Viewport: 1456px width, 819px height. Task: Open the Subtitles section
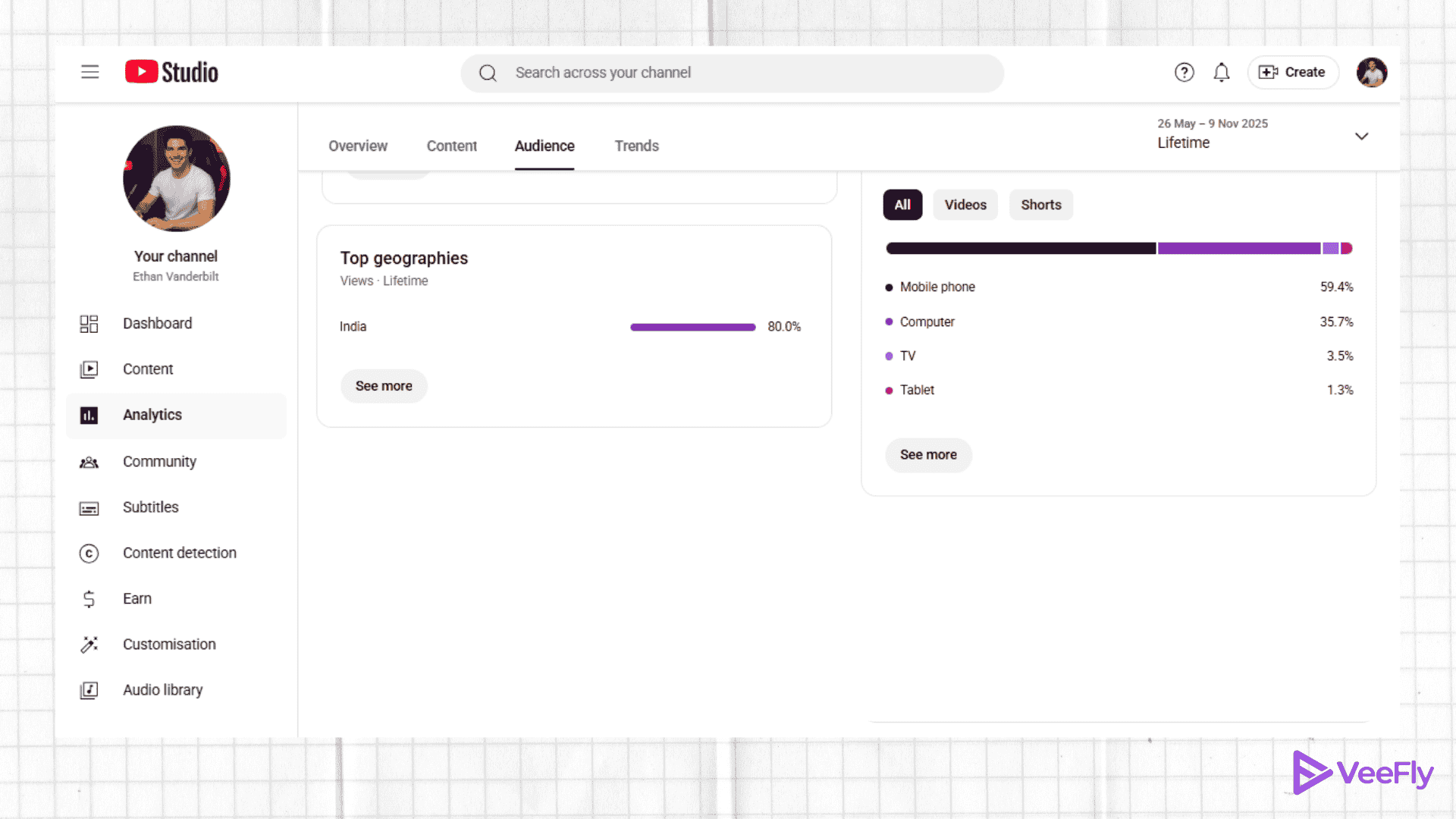[x=150, y=507]
